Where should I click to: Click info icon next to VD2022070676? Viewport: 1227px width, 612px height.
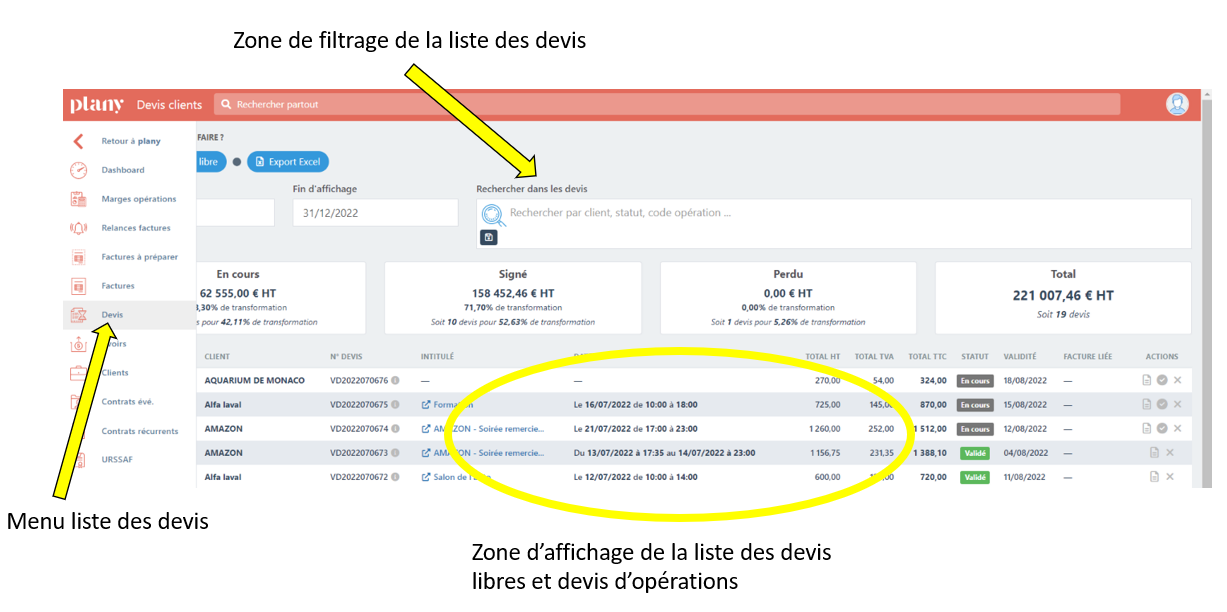coord(395,381)
